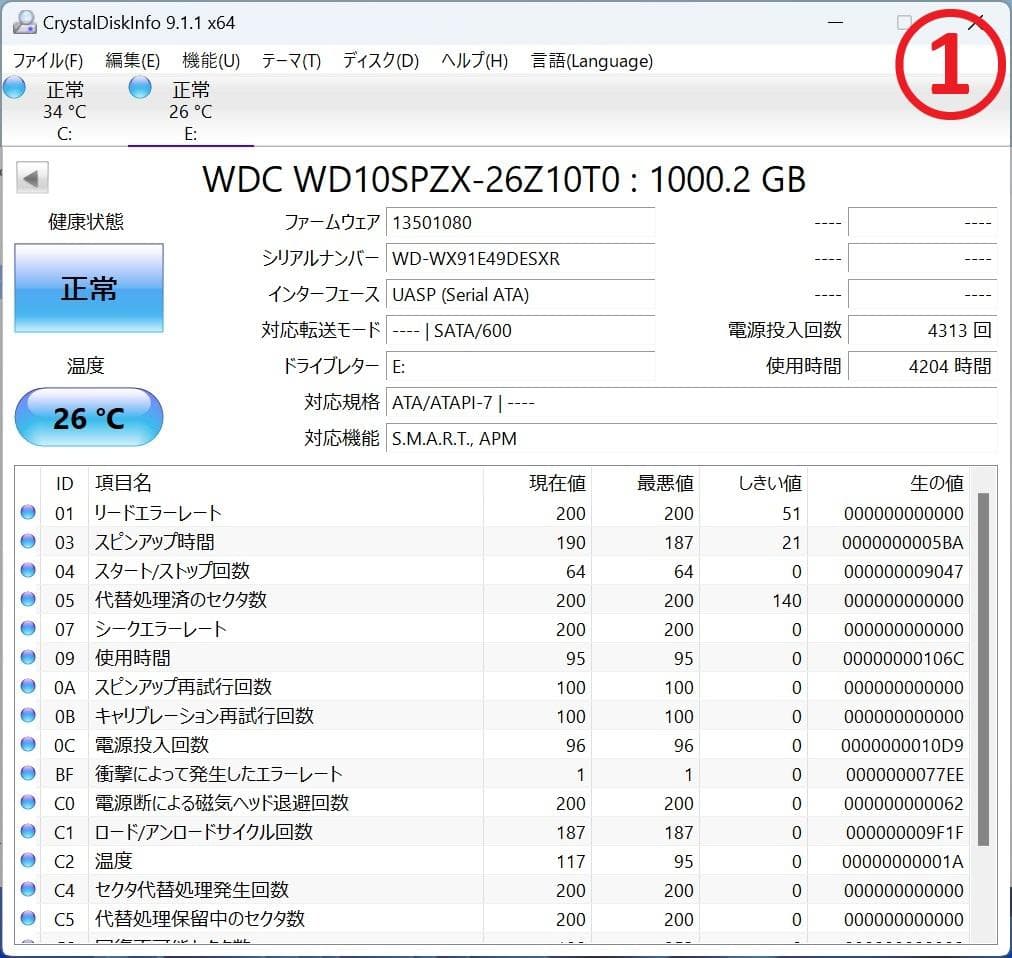Click the 正常 health status button
The height and width of the screenshot is (958, 1012).
(88, 289)
